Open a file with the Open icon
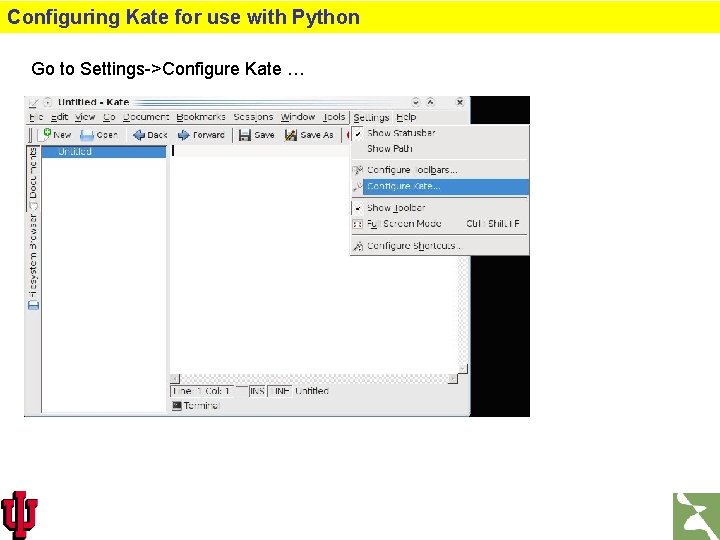This screenshot has width=720, height=540. (87, 135)
